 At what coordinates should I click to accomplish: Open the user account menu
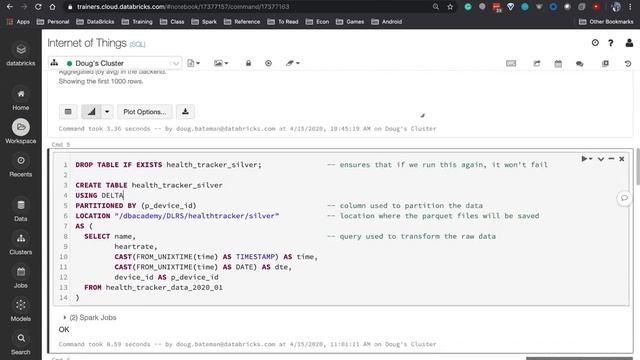pos(629,43)
